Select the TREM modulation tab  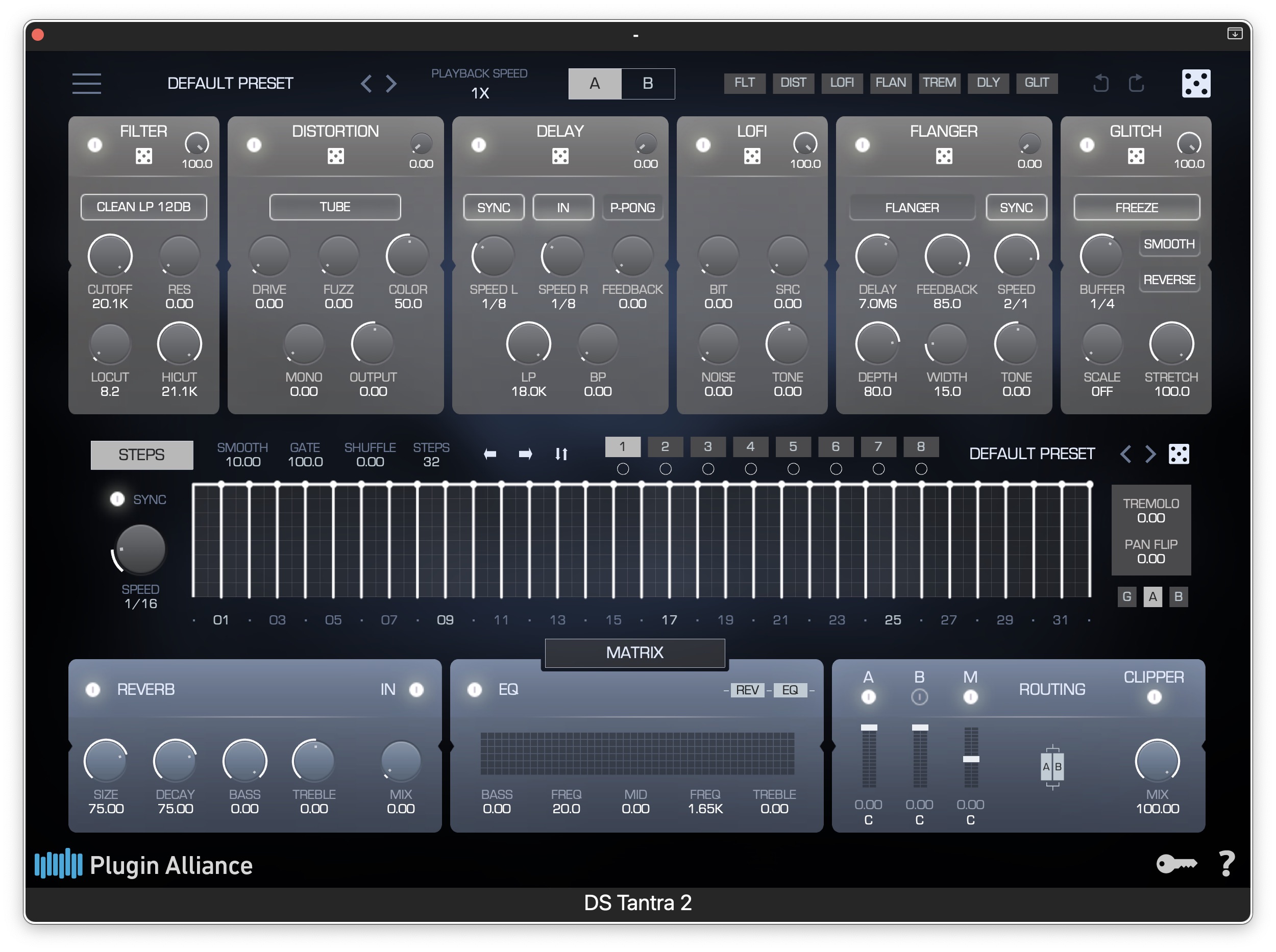point(939,83)
